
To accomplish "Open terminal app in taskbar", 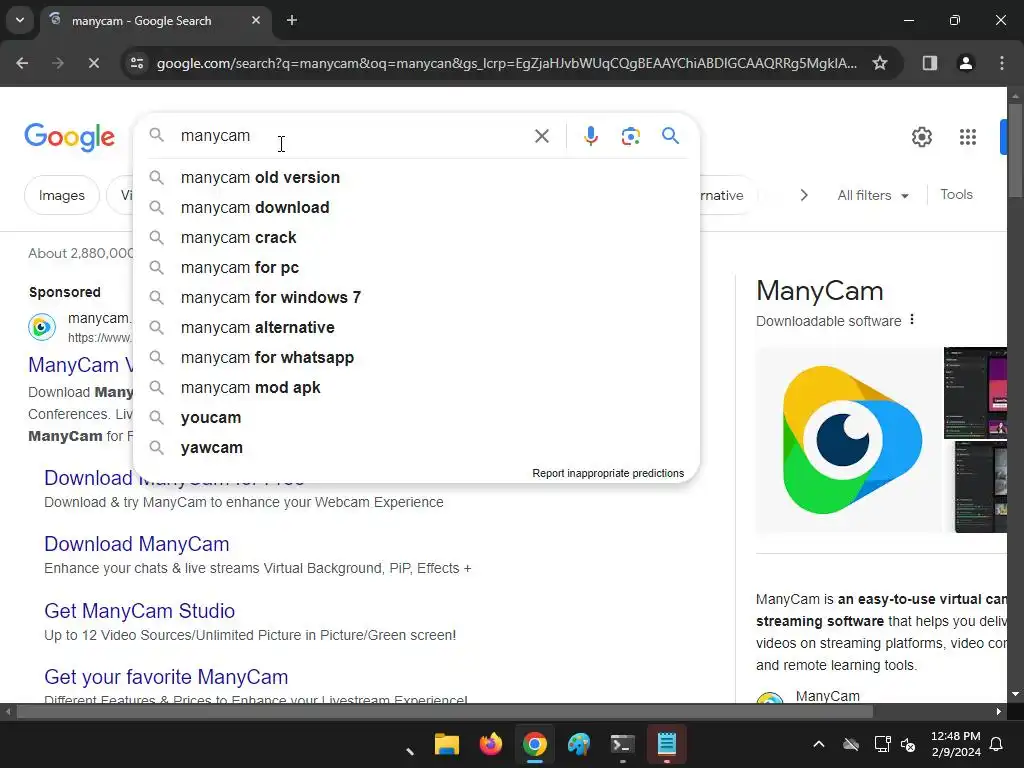I will [622, 744].
